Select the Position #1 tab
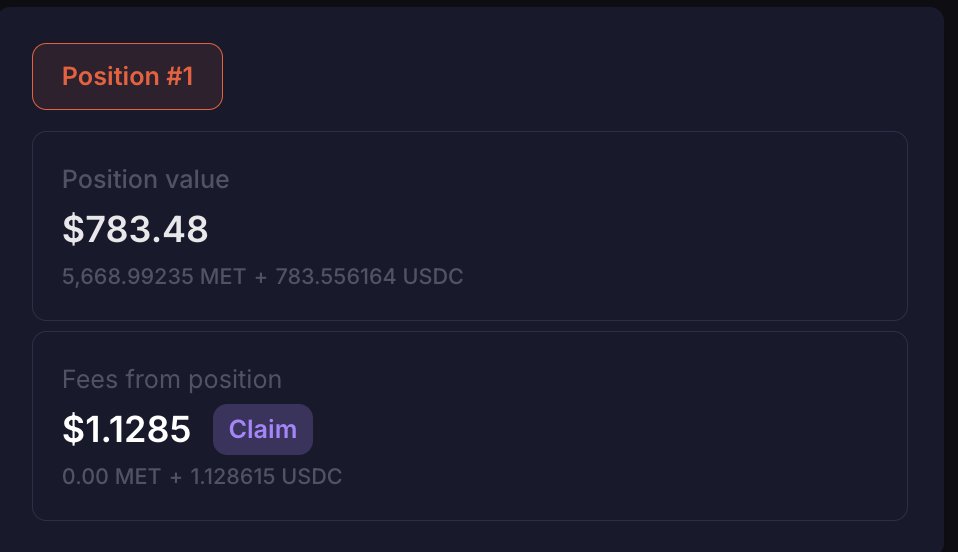Image resolution: width=958 pixels, height=552 pixels. (x=127, y=77)
